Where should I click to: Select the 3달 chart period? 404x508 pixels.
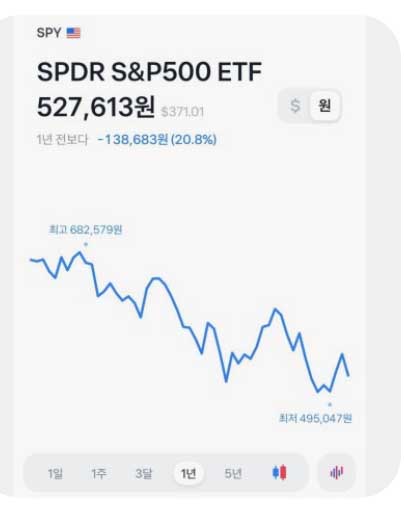pyautogui.click(x=144, y=473)
